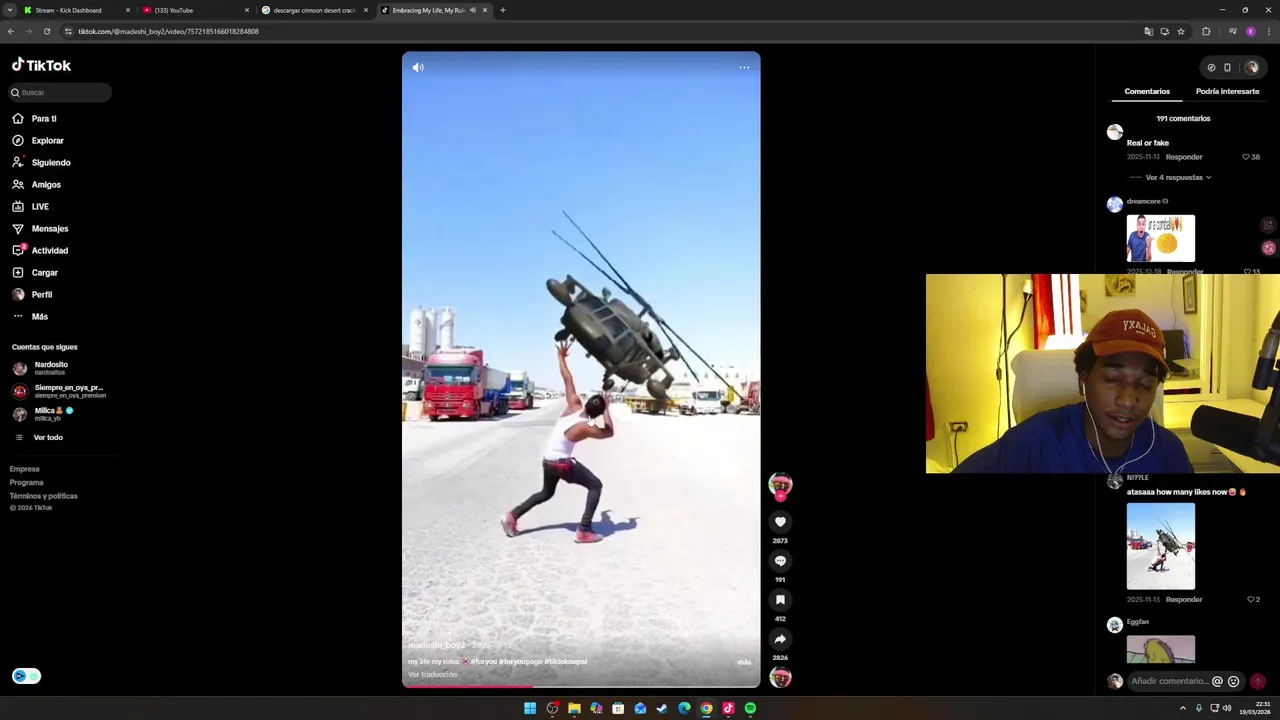Open Términos y políticas footer link

coord(44,495)
